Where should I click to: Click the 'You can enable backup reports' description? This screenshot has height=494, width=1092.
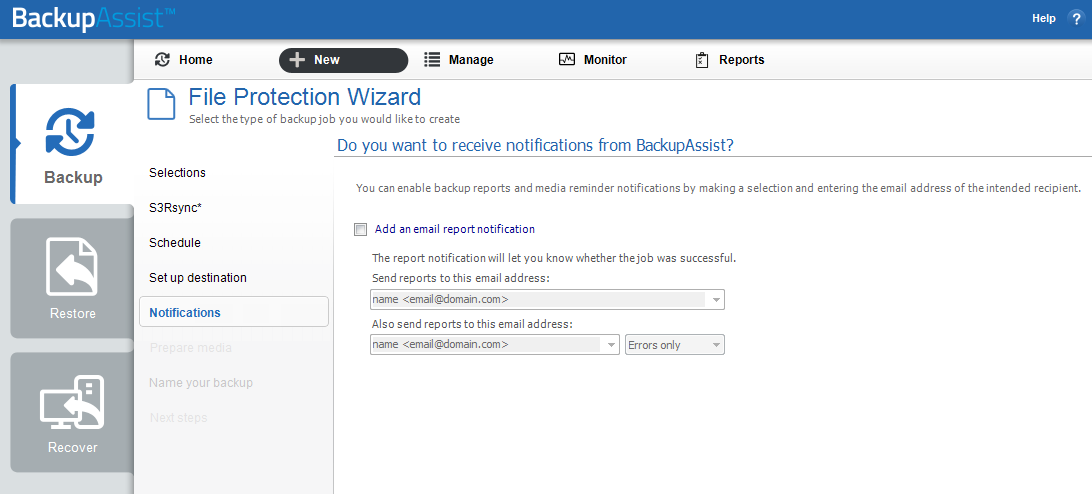(x=718, y=188)
